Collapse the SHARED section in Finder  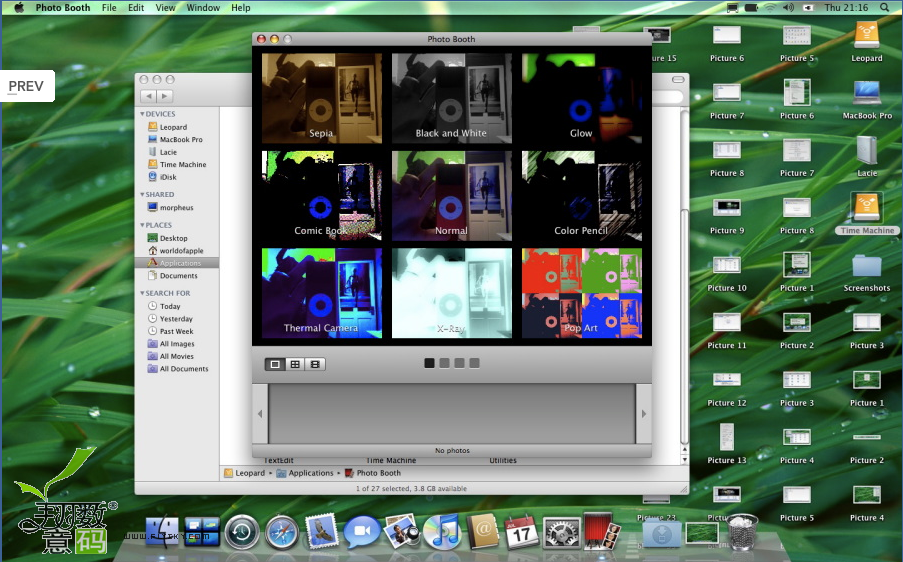(x=142, y=195)
